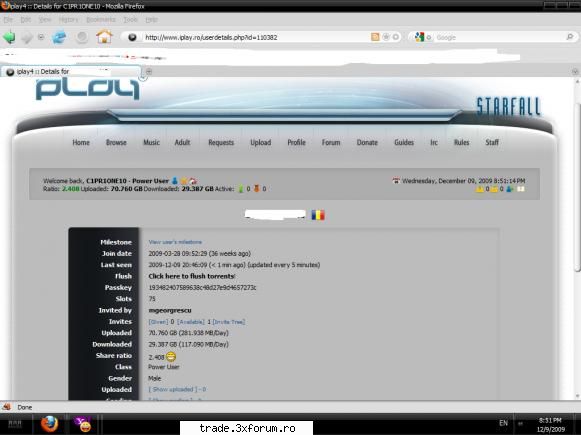The height and width of the screenshot is (435, 581).
Task: Open the Edit menu
Action: click(26, 20)
